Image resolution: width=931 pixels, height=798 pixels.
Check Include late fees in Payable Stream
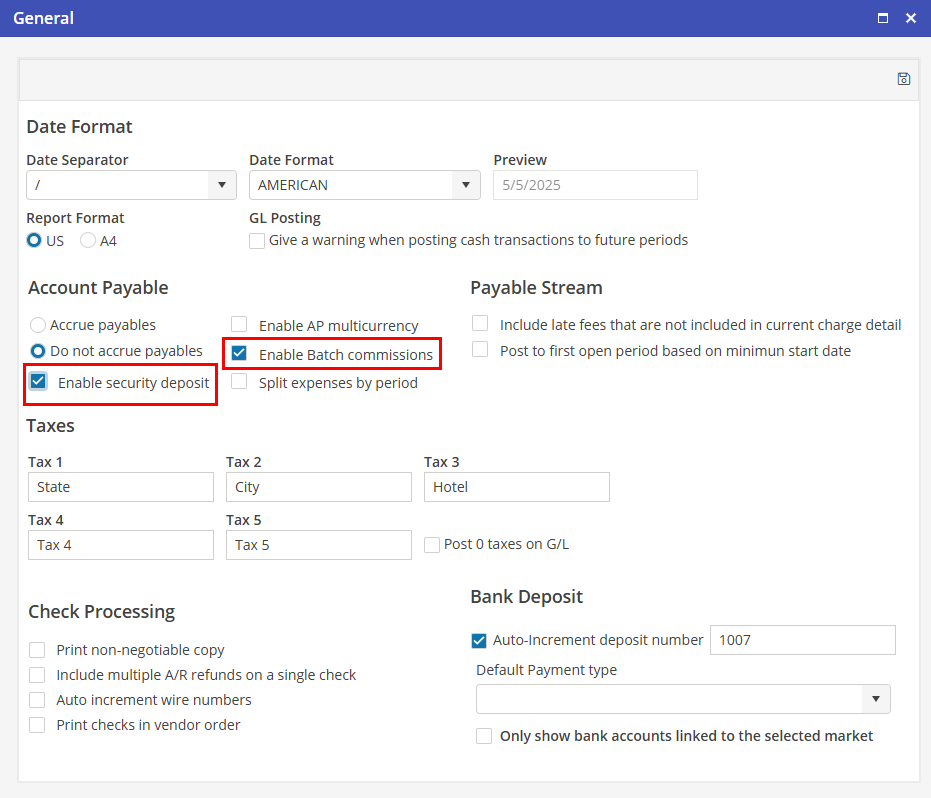(x=480, y=324)
